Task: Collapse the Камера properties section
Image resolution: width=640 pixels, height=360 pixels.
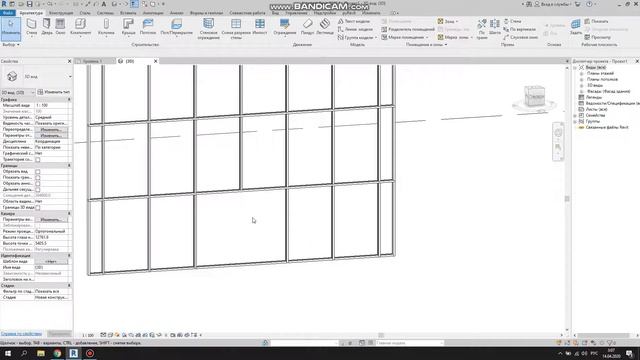Action: 69,213
